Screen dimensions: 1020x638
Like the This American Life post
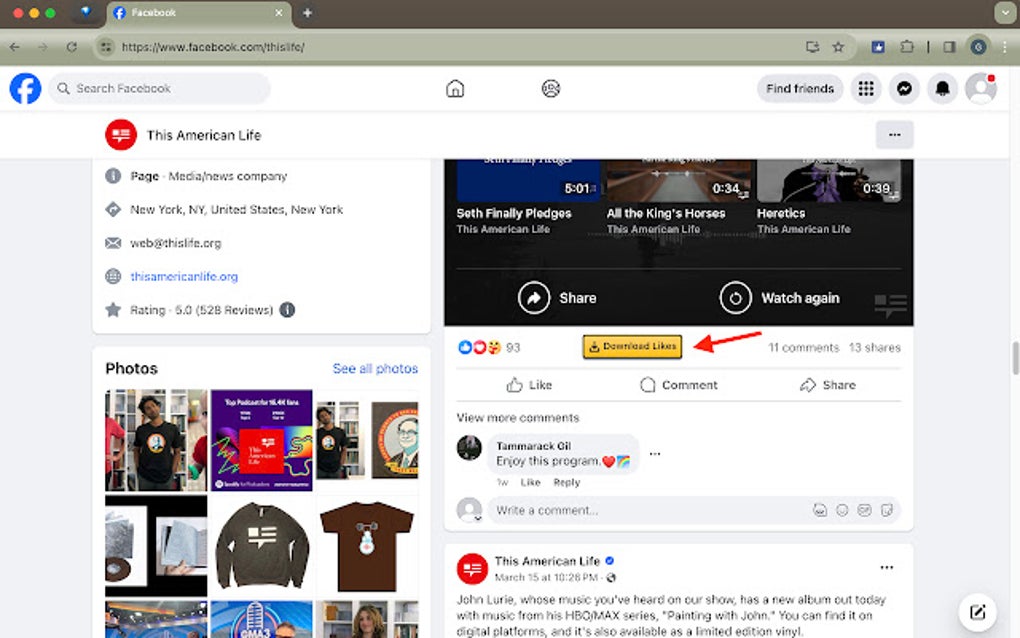click(529, 385)
